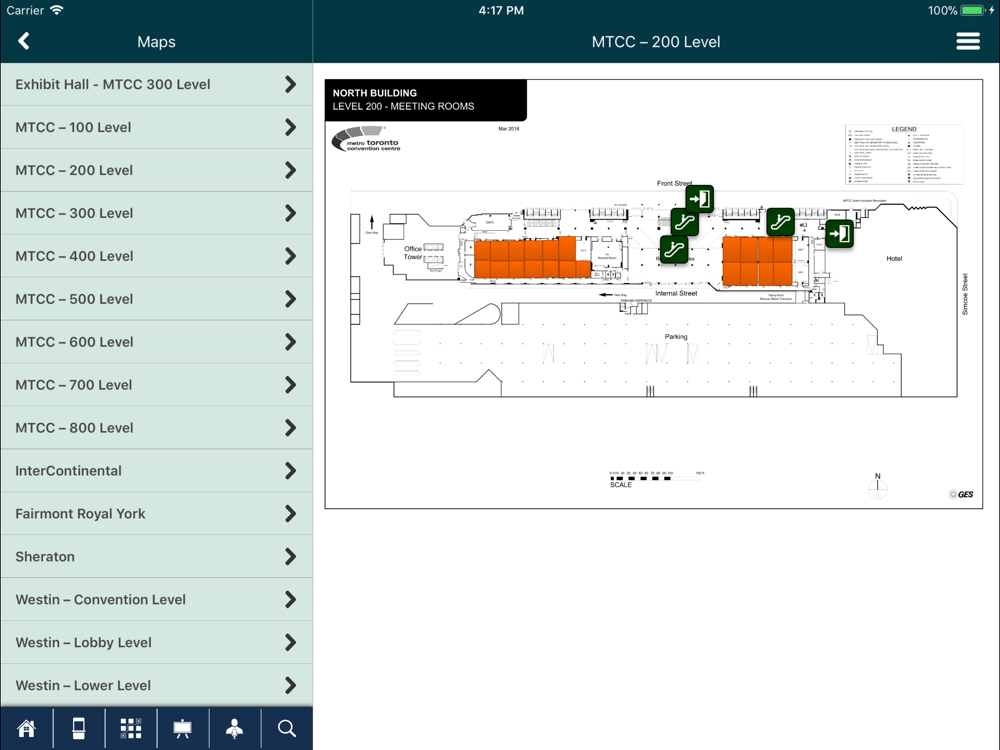This screenshot has width=1000, height=750.
Task: Tap the NORTH BUILDING title banner
Action: click(425, 99)
